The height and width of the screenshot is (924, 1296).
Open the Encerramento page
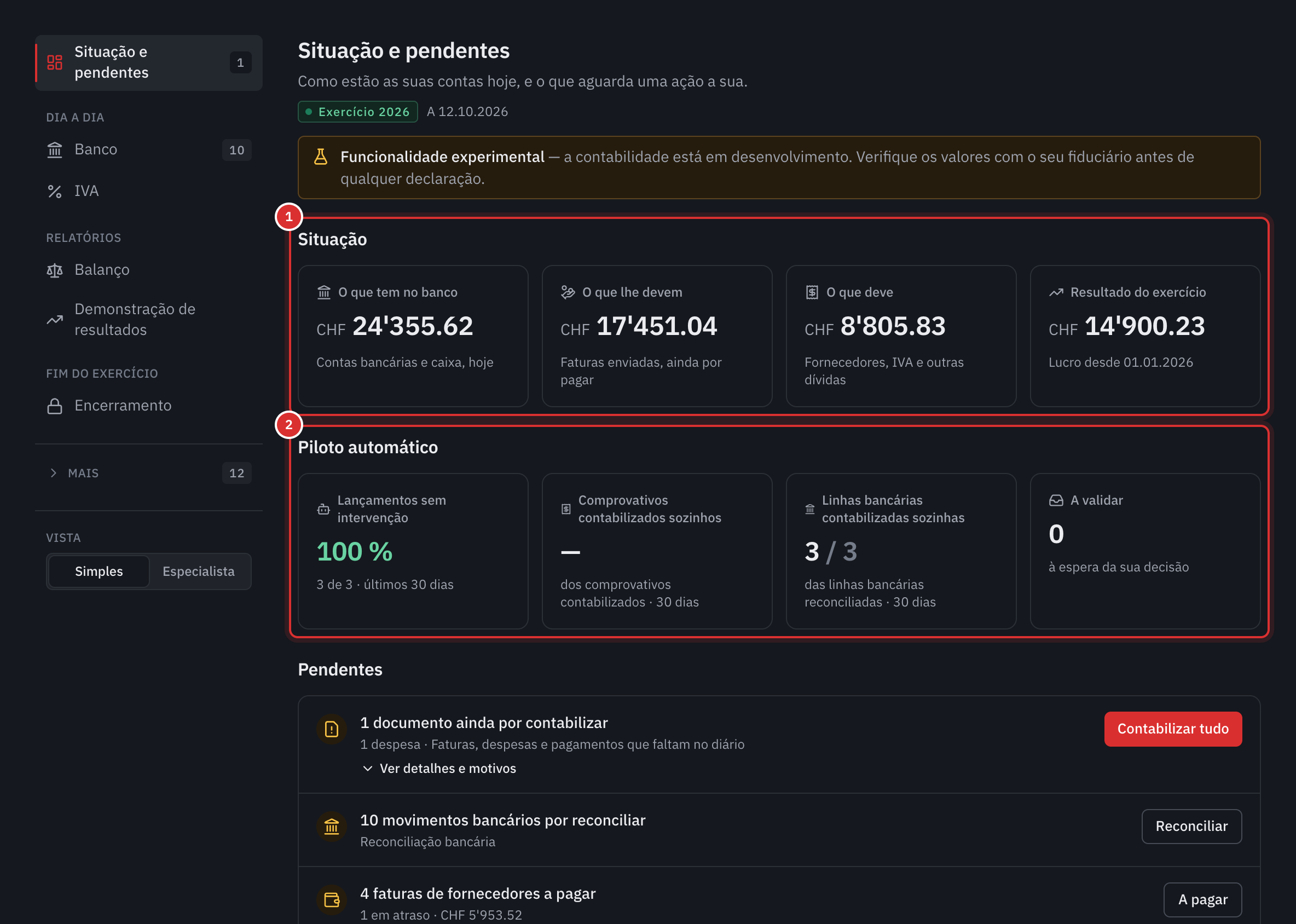pos(148,406)
